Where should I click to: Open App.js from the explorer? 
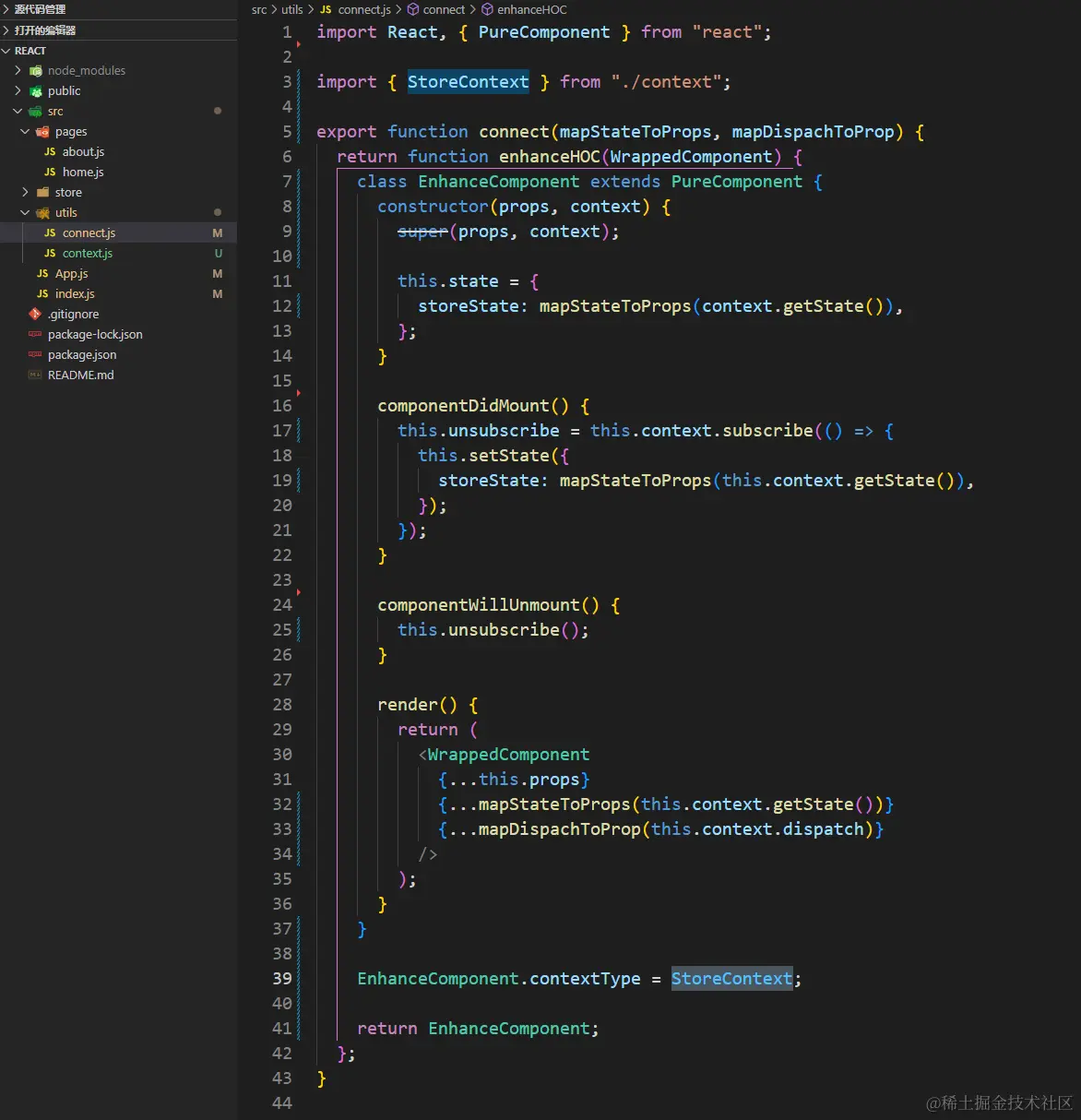coord(71,273)
